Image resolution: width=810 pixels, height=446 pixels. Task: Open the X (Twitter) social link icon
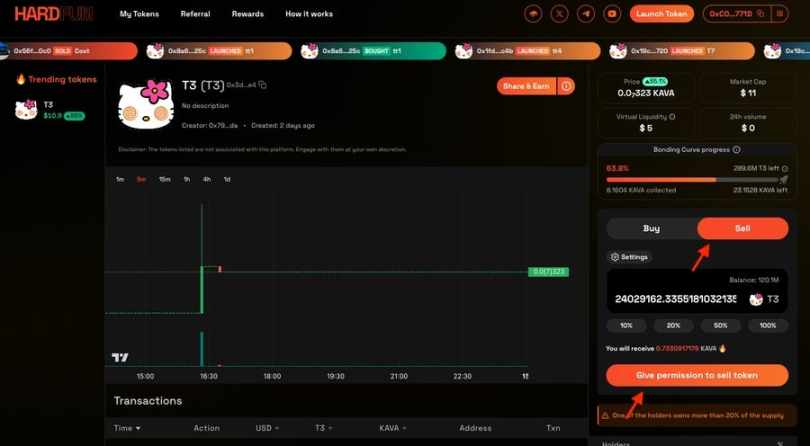[x=559, y=14]
